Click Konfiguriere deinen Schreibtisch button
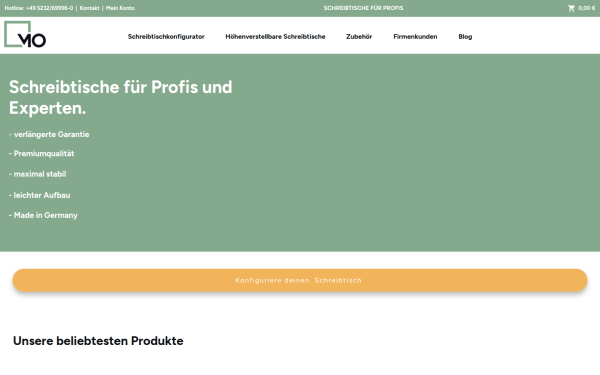 click(x=300, y=280)
